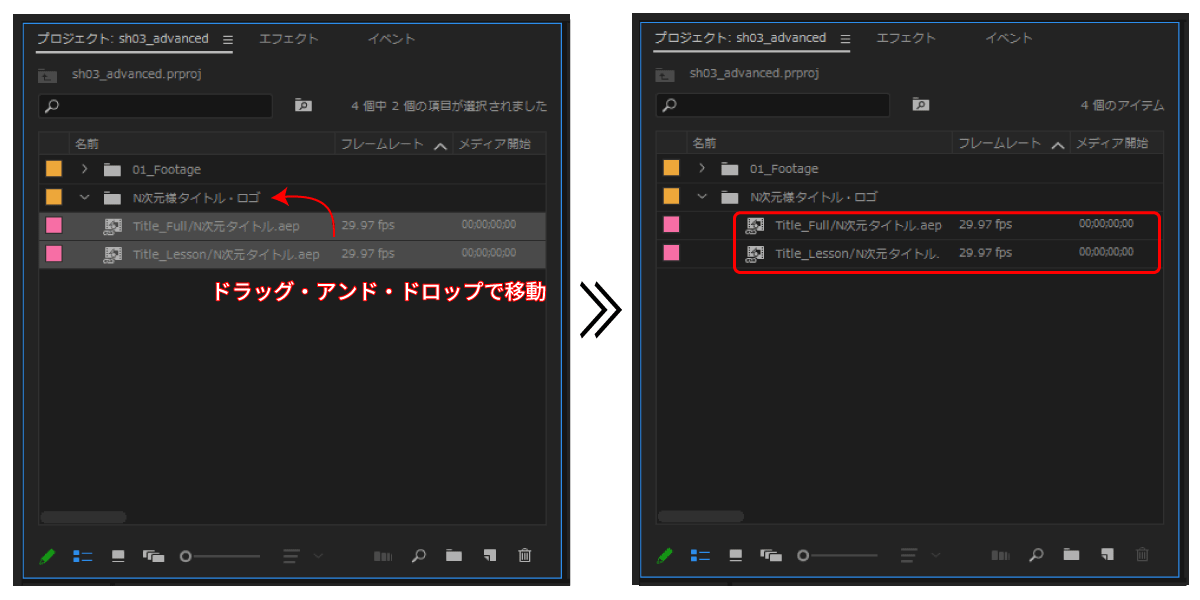Select right プロジェクト: sh03_advanced tab
The image size is (1200, 600).
[741, 38]
